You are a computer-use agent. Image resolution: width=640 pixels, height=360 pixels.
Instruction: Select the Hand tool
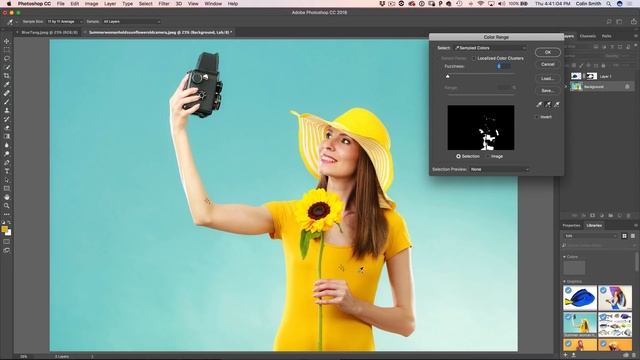(x=7, y=197)
